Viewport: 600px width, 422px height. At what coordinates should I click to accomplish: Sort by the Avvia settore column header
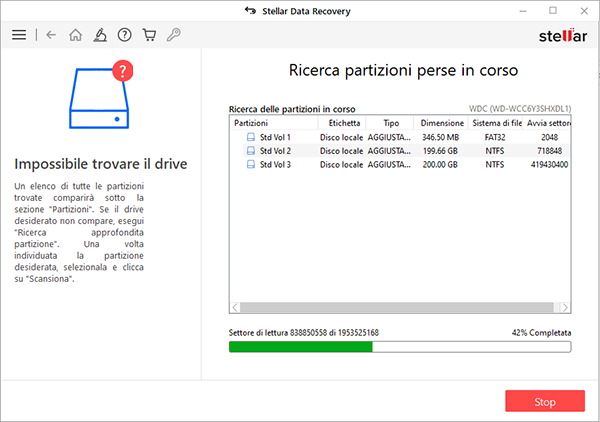point(547,123)
